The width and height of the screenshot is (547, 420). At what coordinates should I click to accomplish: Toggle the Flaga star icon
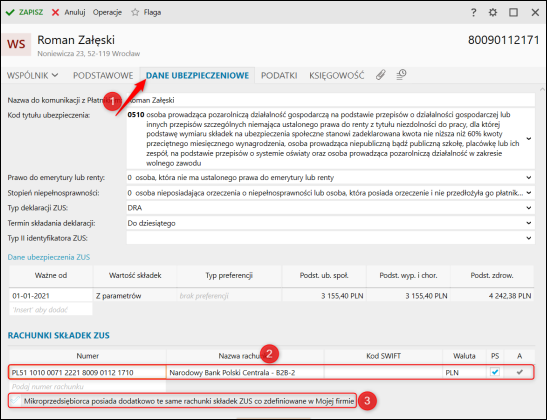(135, 13)
